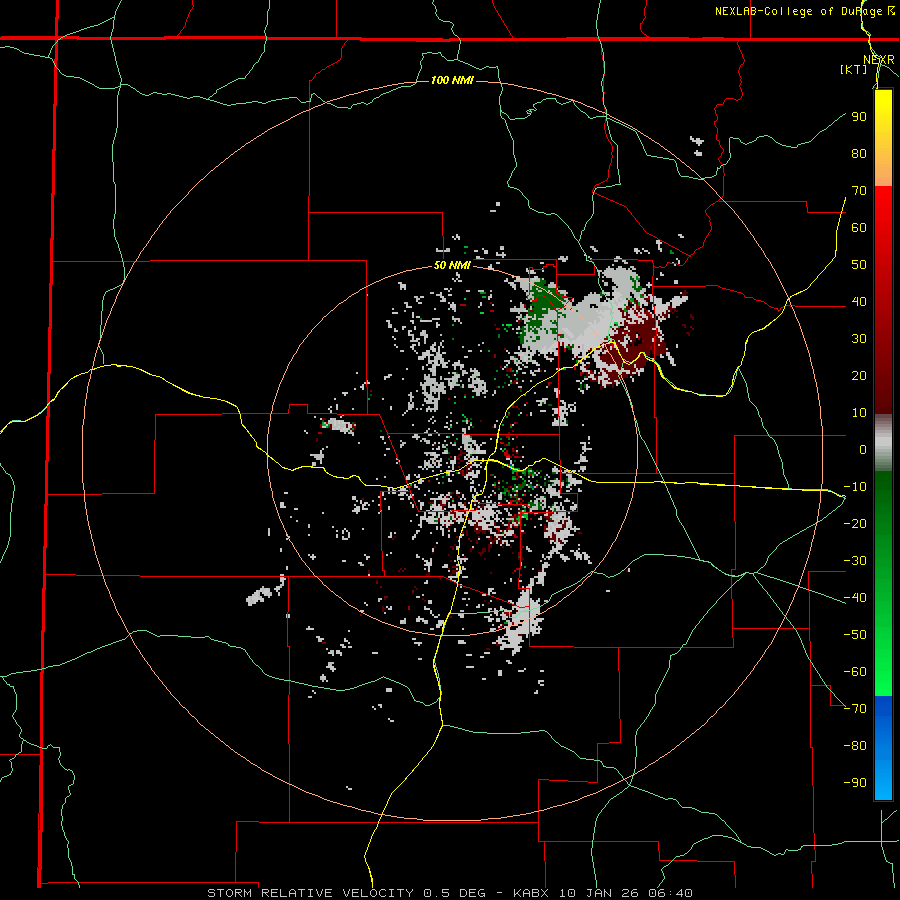Click the 80 label on the velocity scale
The image size is (900, 900).
(859, 153)
